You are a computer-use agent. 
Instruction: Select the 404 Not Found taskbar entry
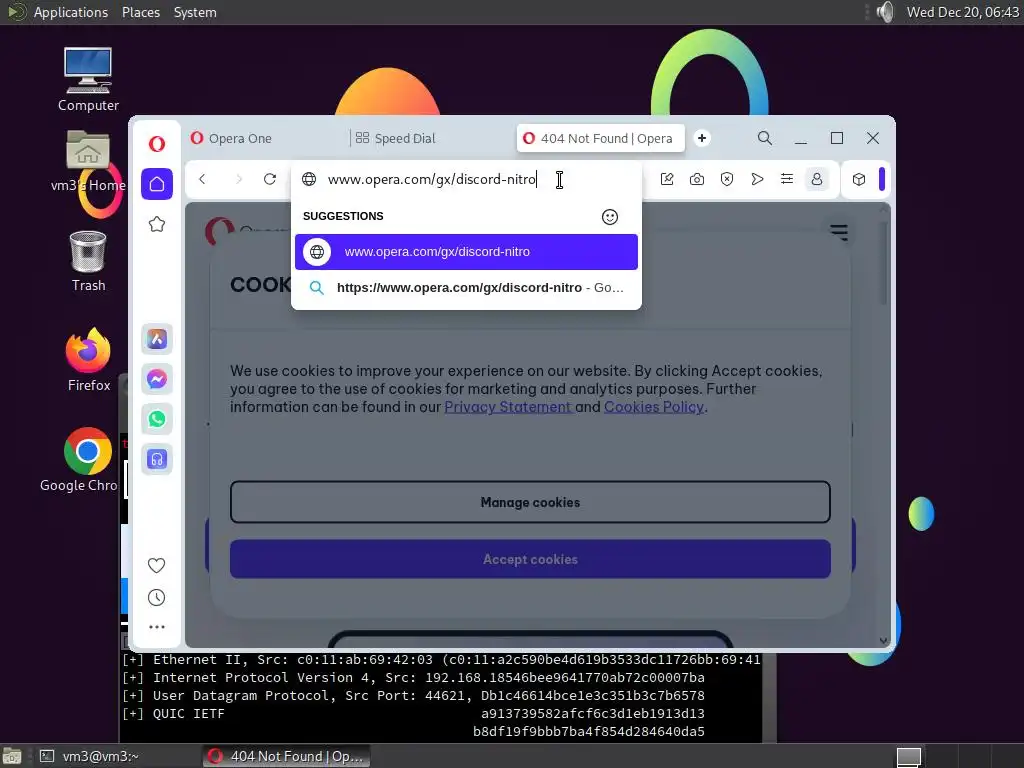click(x=286, y=756)
